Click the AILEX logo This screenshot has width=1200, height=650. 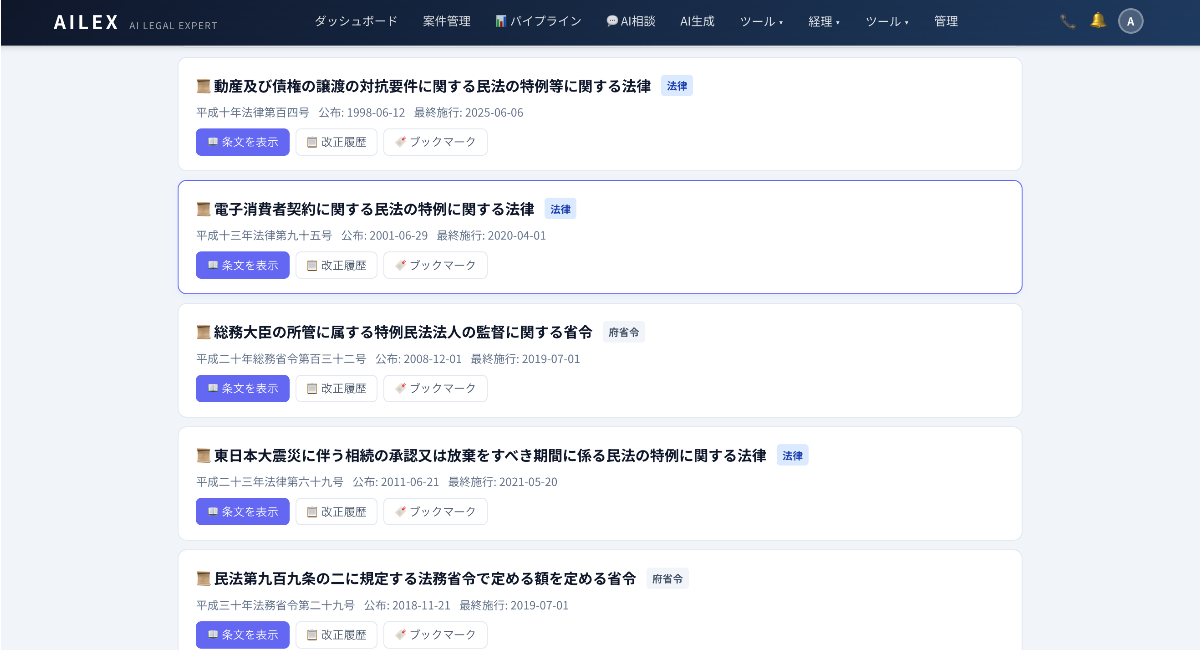(x=86, y=22)
